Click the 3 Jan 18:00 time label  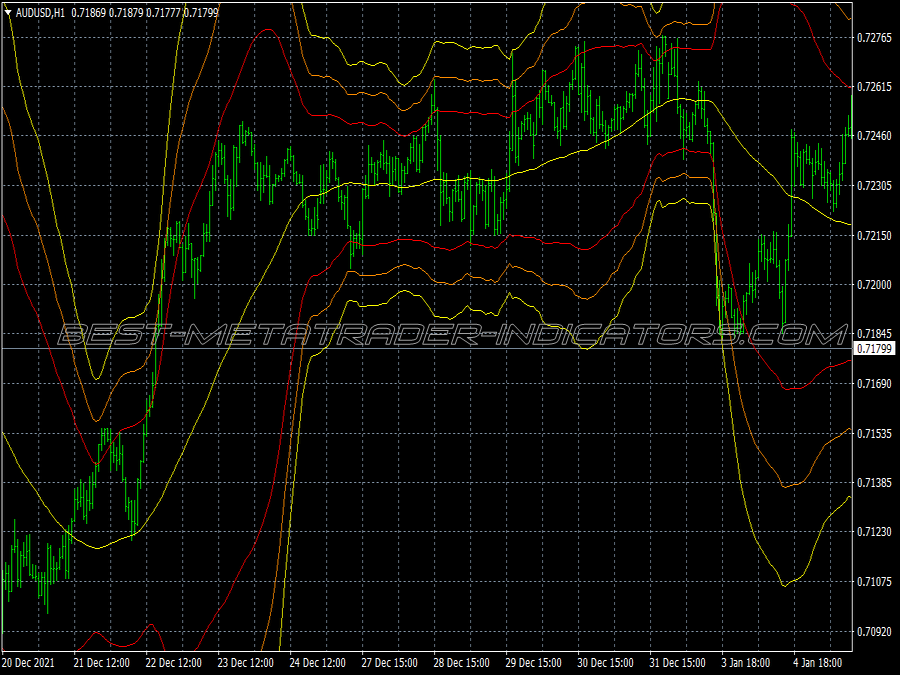[x=746, y=663]
